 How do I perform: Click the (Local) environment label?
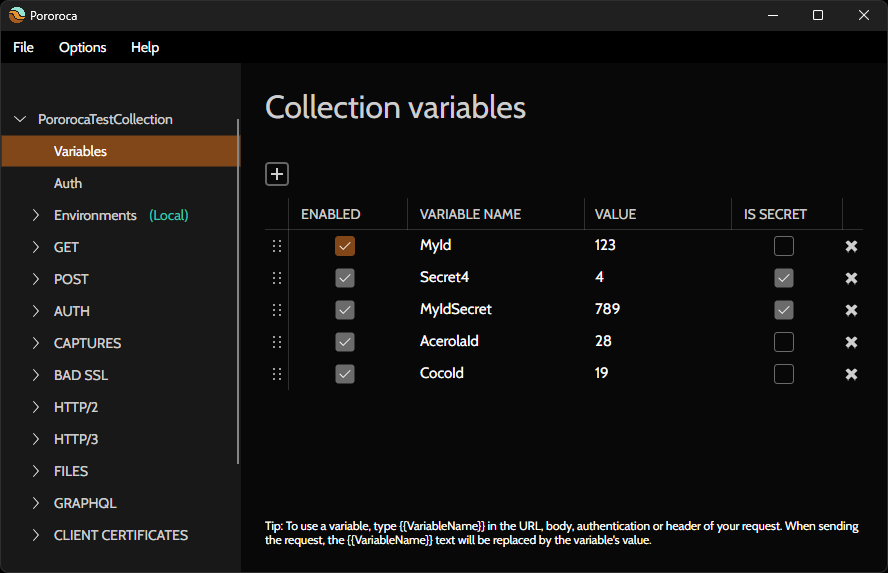(169, 215)
